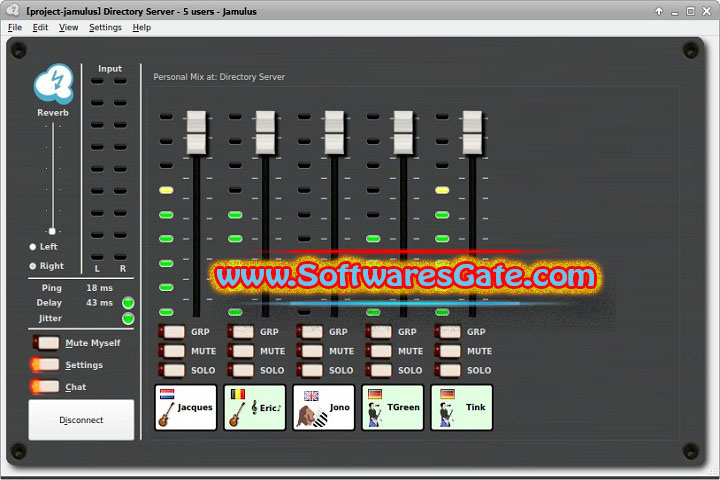Screen dimensions: 720x480
Task: Mute the TGreen channel
Action: (x=378, y=351)
